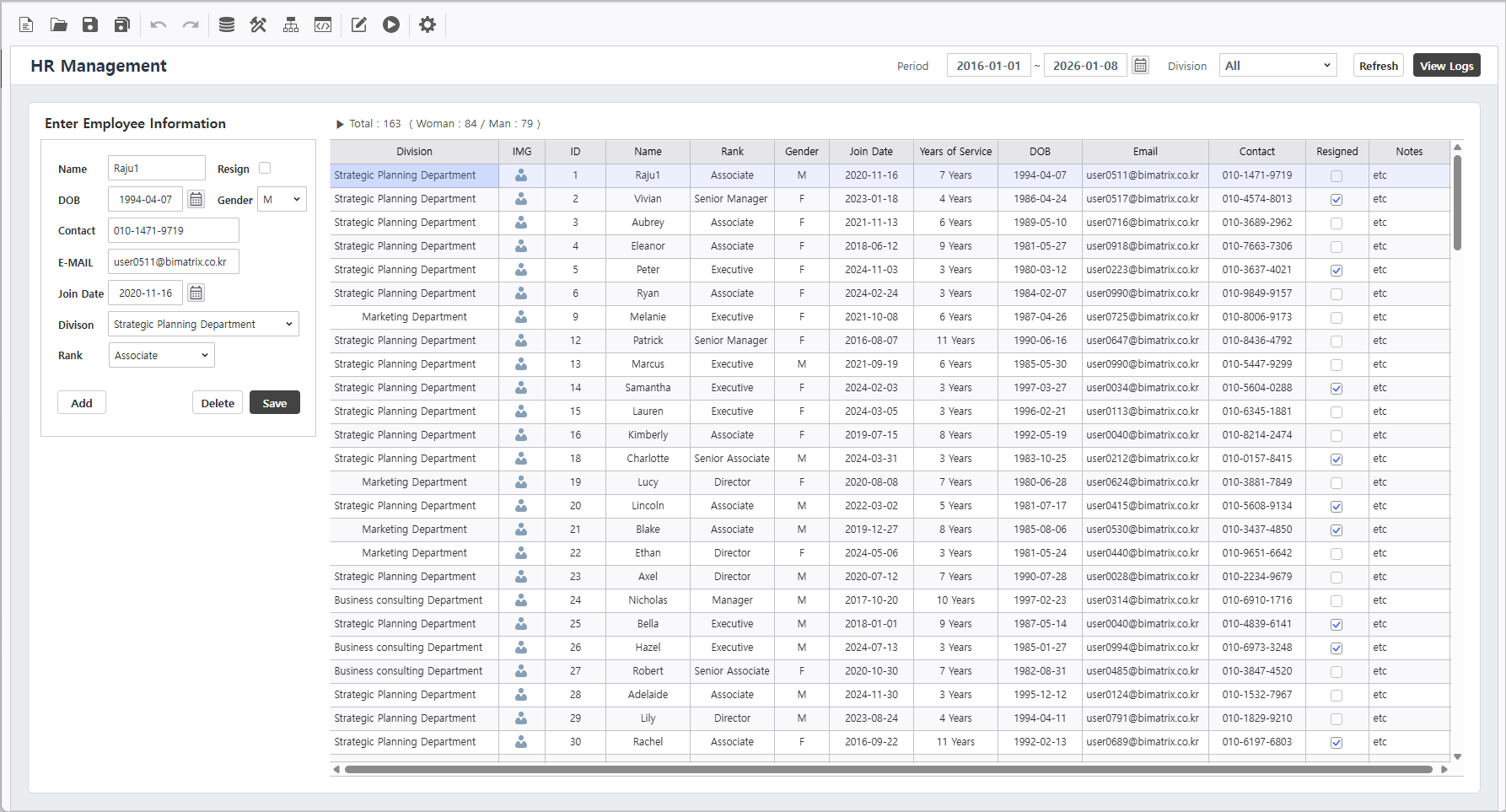This screenshot has width=1506, height=812.
Task: Click the View Logs button
Action: click(x=1446, y=65)
